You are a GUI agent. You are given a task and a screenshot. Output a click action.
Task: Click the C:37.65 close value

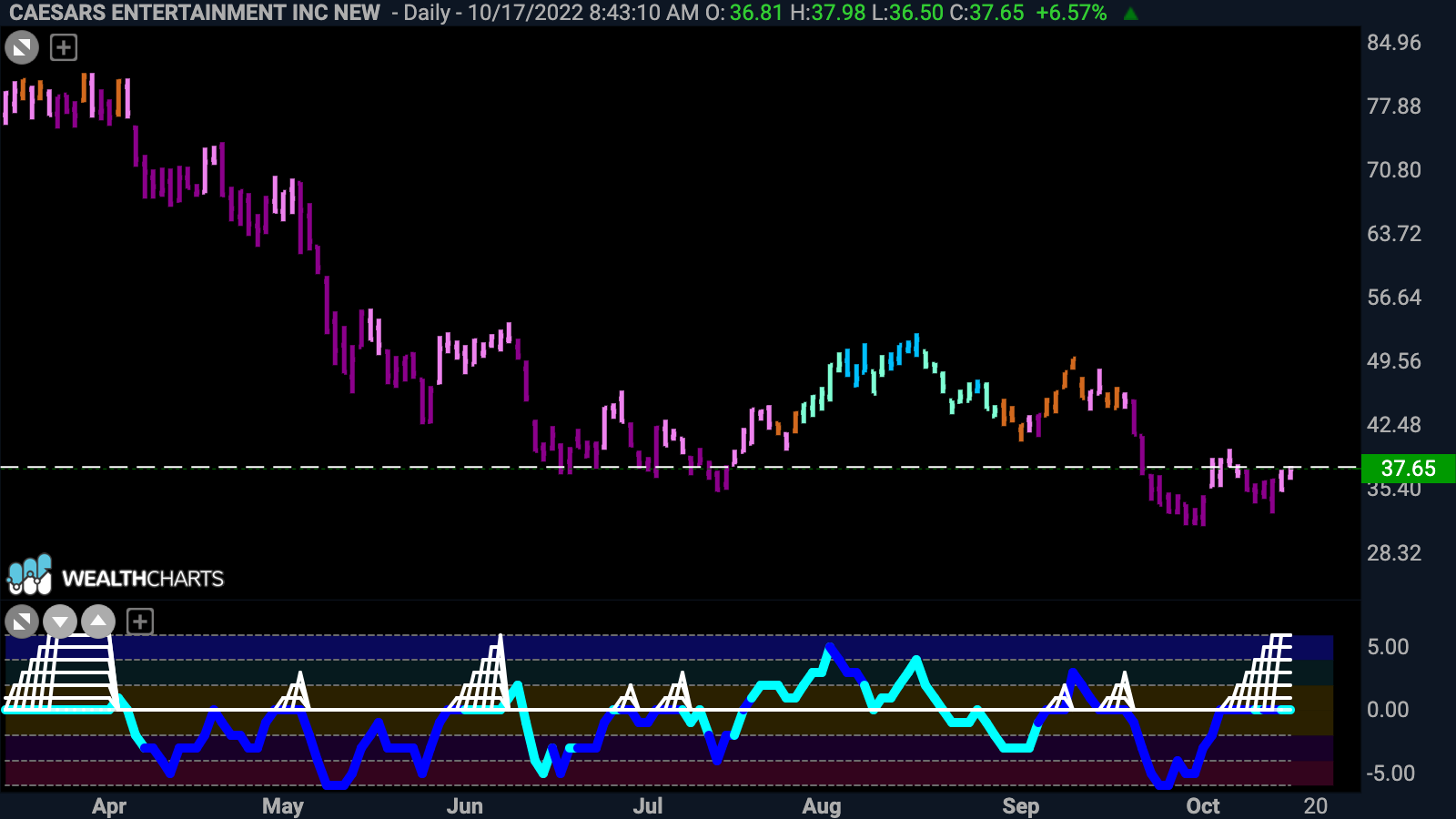click(x=987, y=13)
